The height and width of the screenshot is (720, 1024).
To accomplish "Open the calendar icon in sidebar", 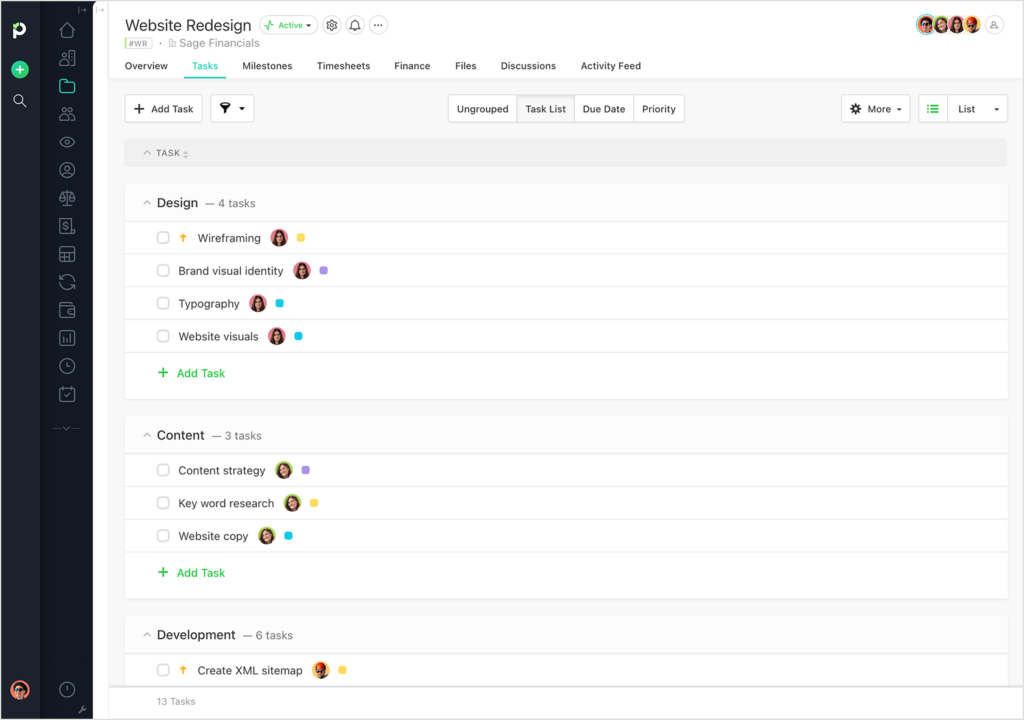I will pyautogui.click(x=67, y=394).
